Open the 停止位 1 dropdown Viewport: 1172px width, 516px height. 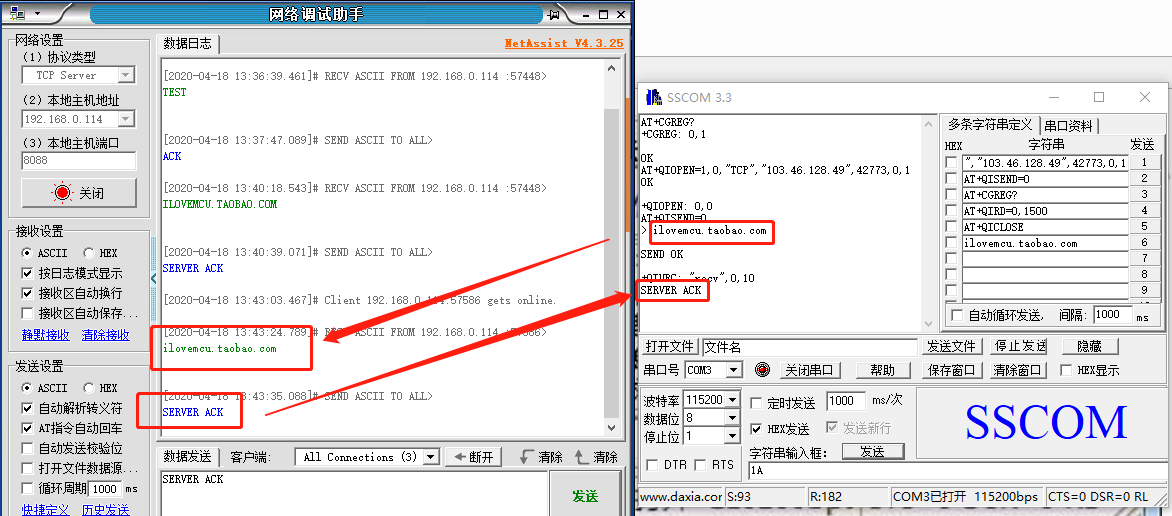pos(732,436)
